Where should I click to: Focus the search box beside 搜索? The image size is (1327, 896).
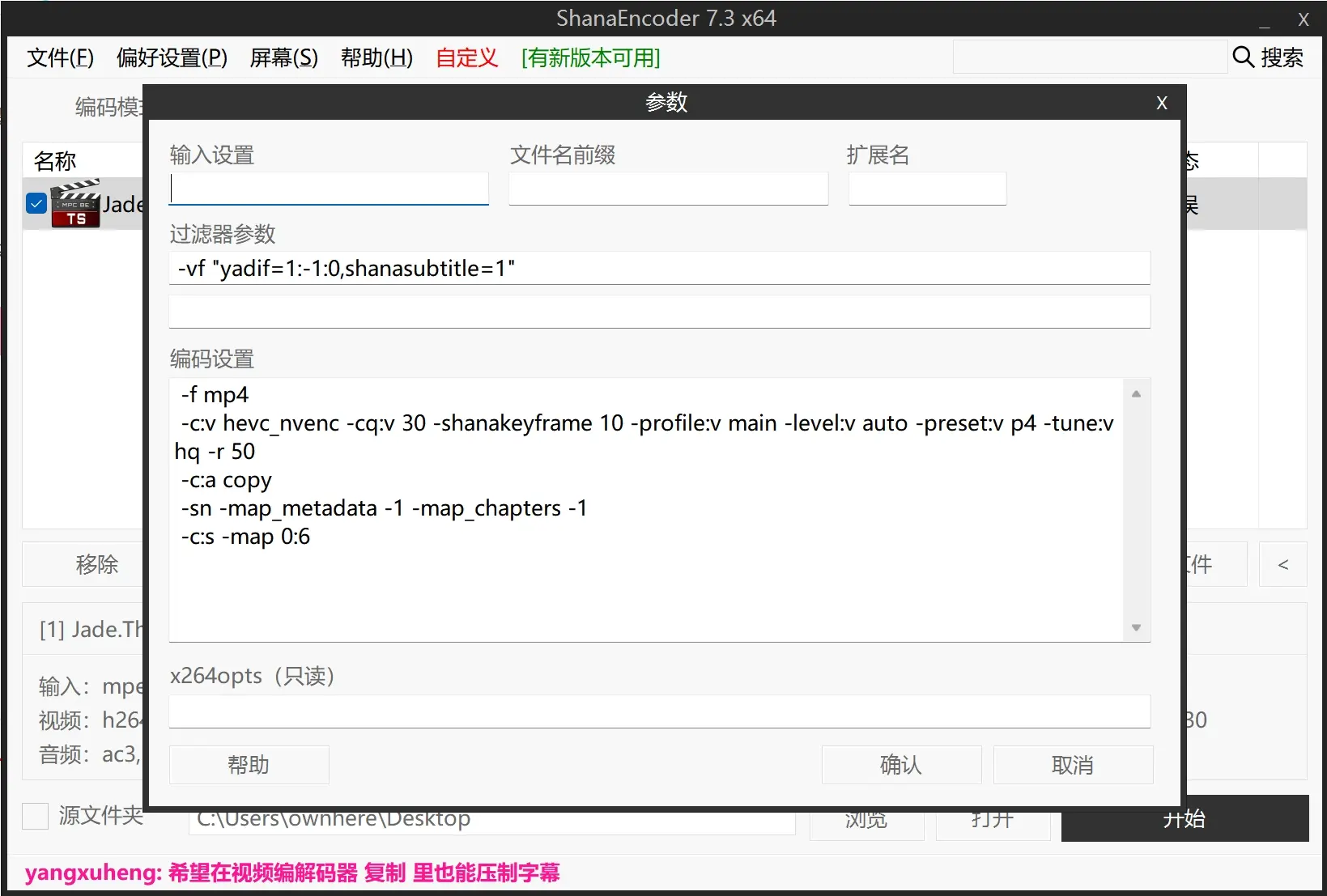pos(1090,57)
